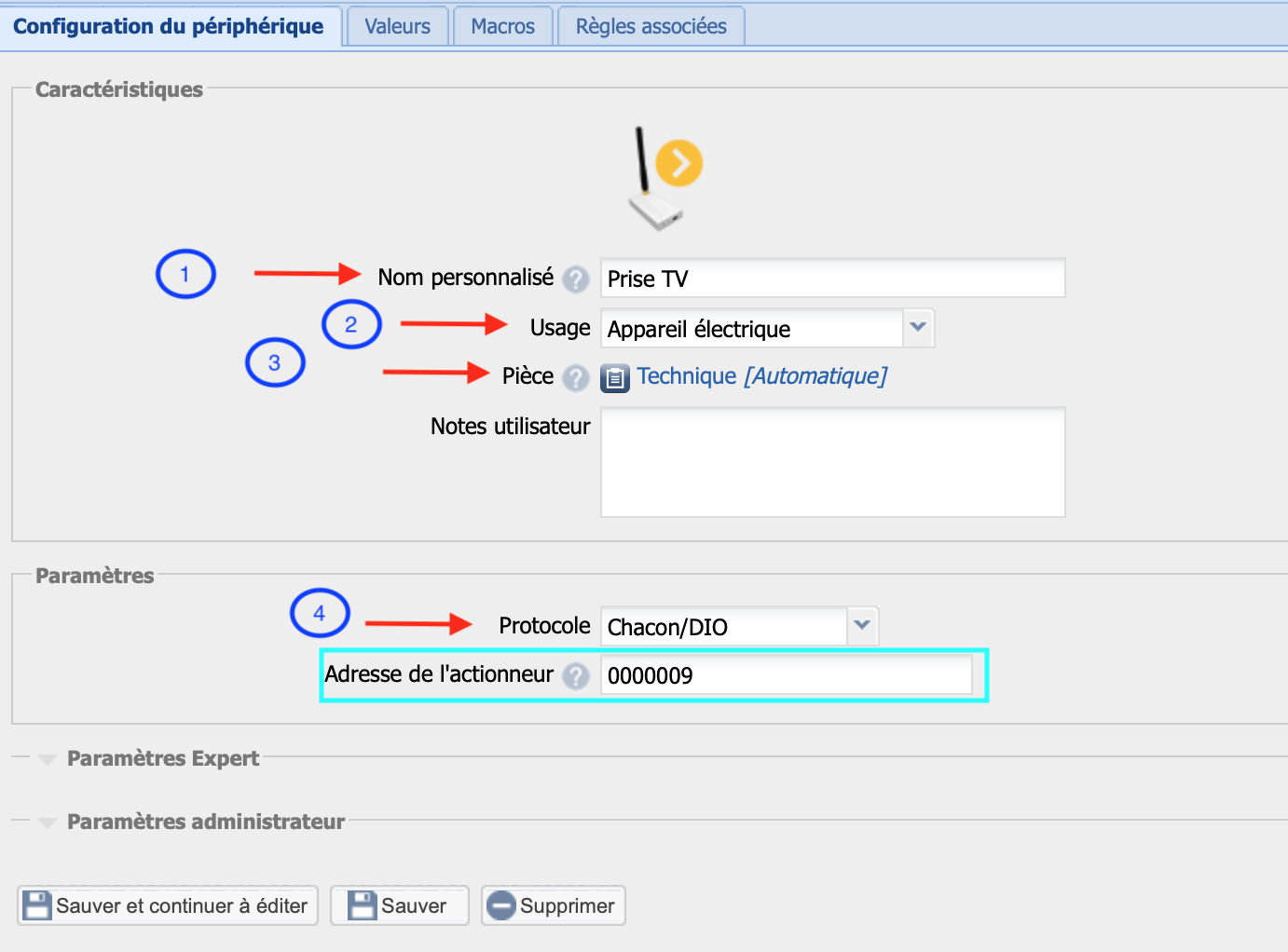
Task: Open the Protocole dropdown arrow
Action: 862,626
